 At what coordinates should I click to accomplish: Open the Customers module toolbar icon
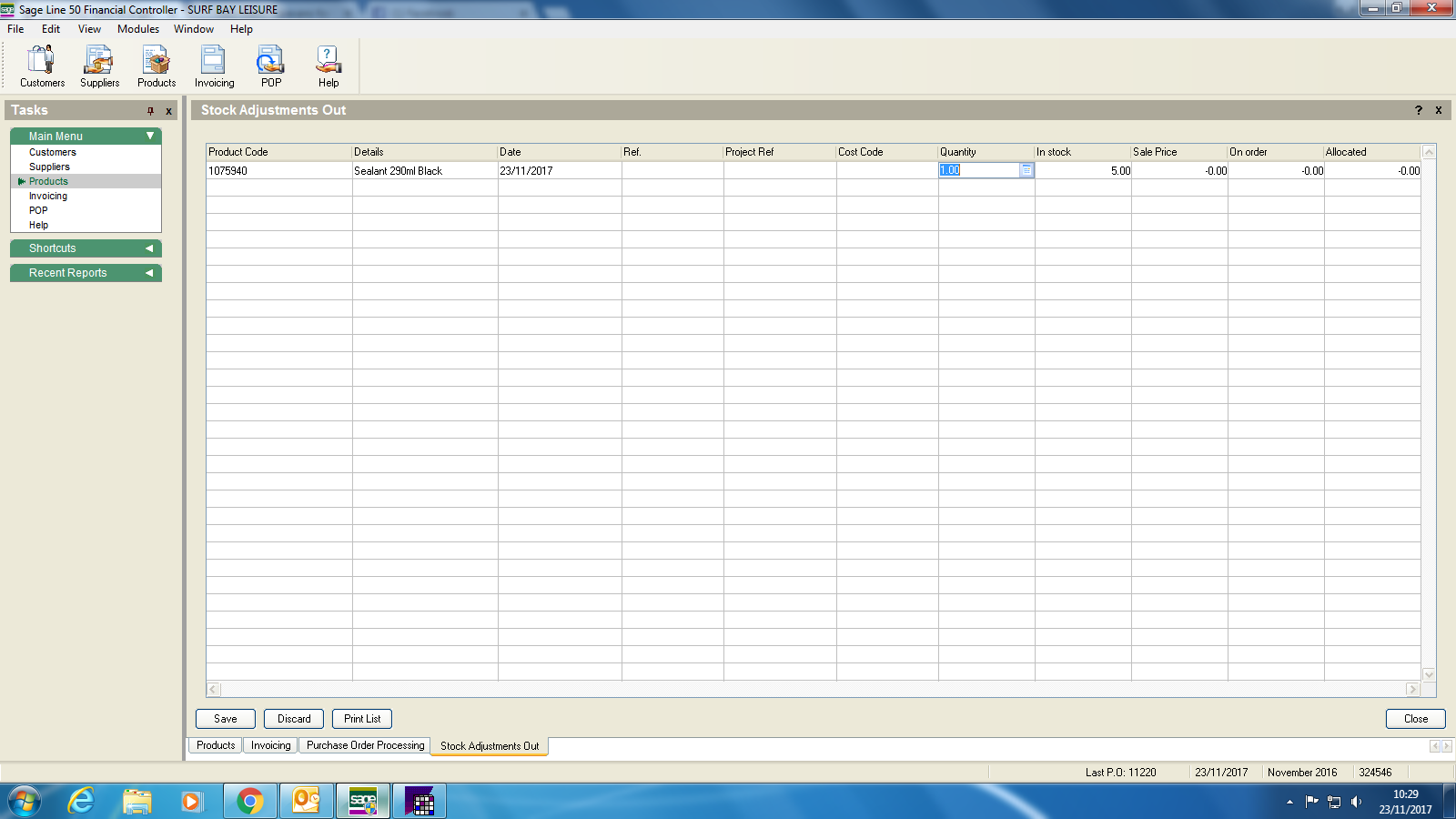click(42, 66)
